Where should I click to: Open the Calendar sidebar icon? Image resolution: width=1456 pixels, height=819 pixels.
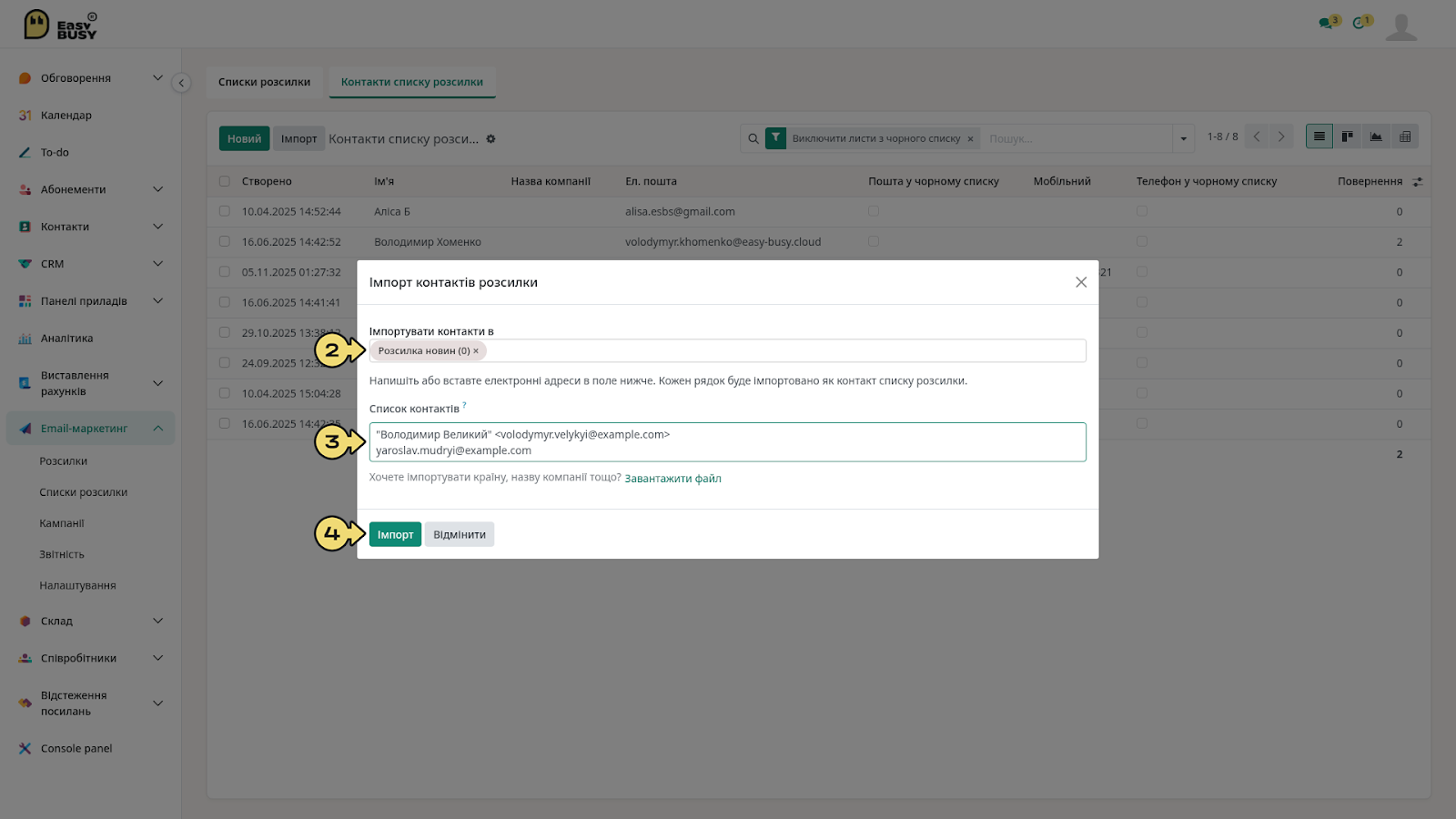point(25,116)
